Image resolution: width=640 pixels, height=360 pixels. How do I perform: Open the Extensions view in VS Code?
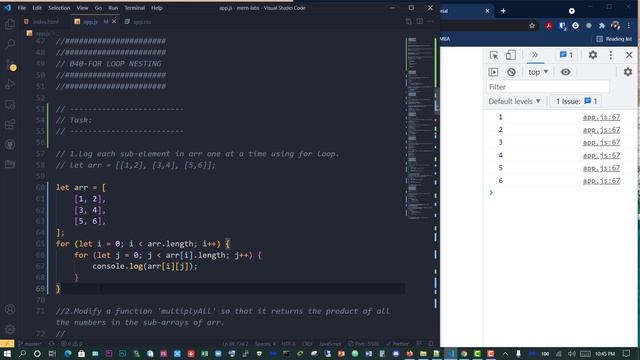pyautogui.click(x=10, y=124)
